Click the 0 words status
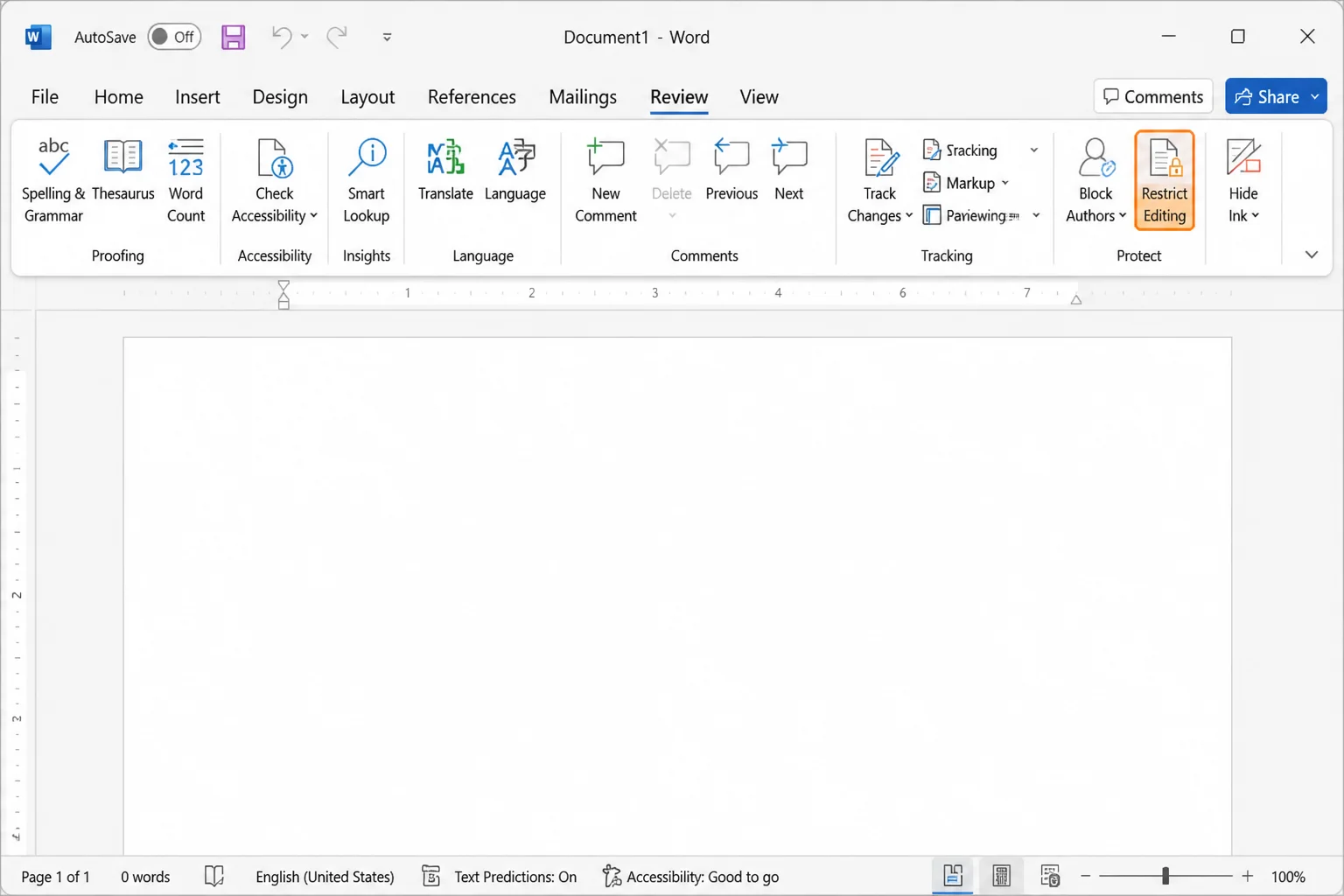 tap(145, 876)
